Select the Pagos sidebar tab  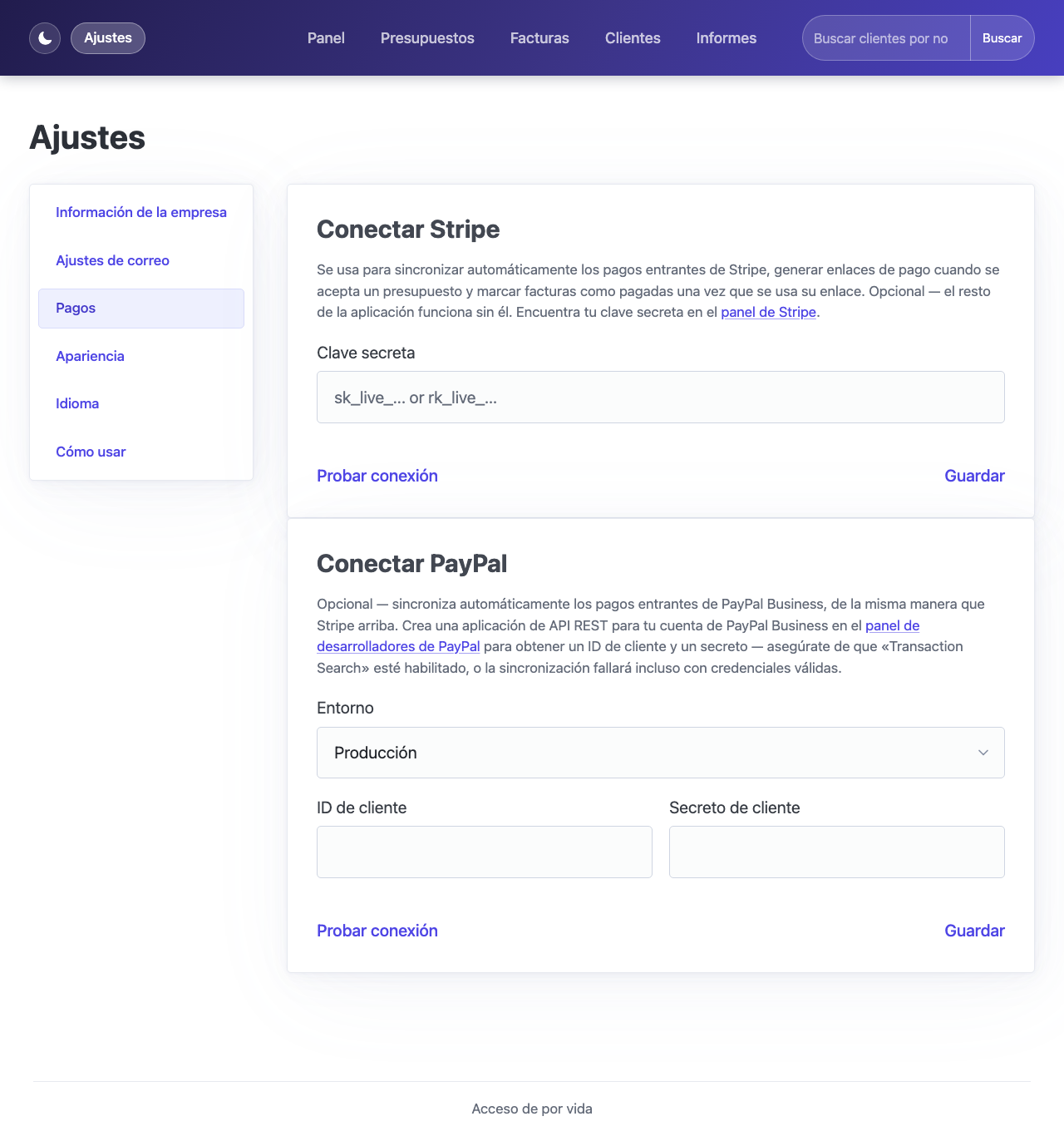point(141,309)
